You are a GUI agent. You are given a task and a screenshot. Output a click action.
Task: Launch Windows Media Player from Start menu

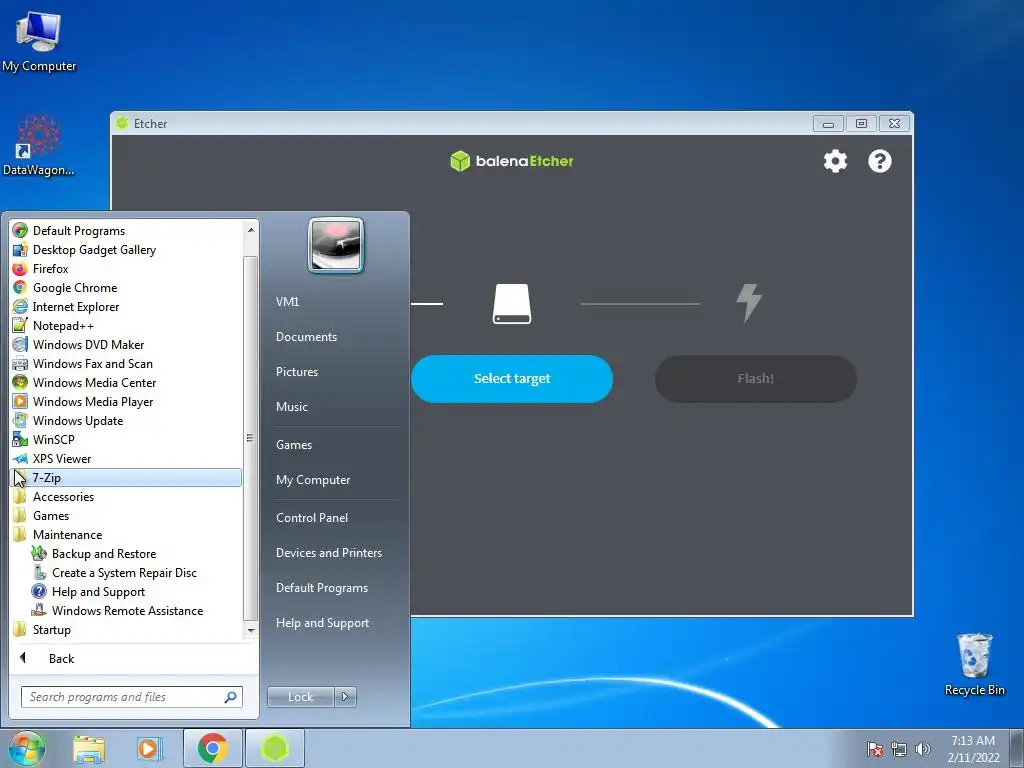click(x=127, y=401)
